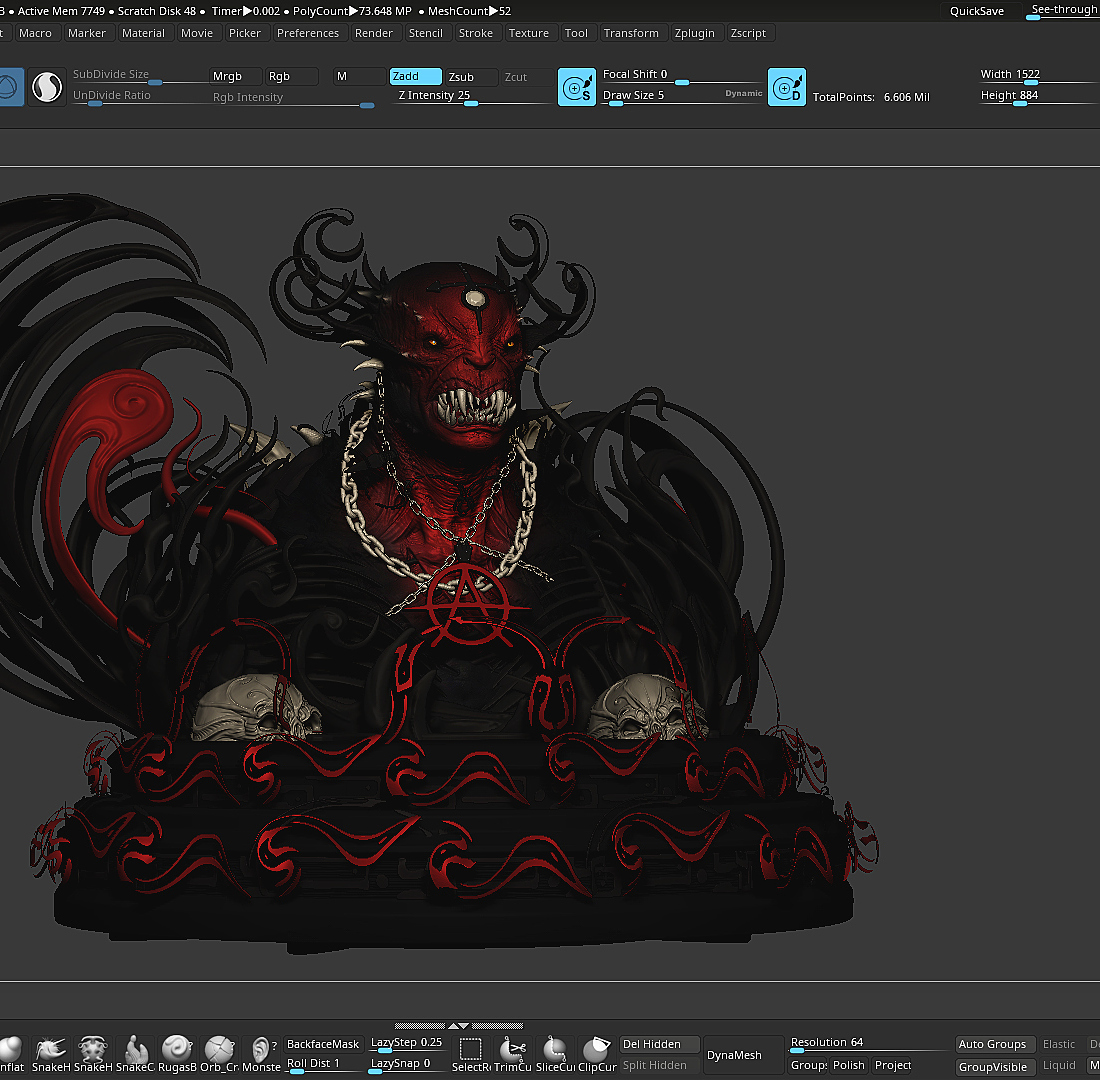Pick the Monster ear brush
This screenshot has width=1100, height=1080.
261,1054
